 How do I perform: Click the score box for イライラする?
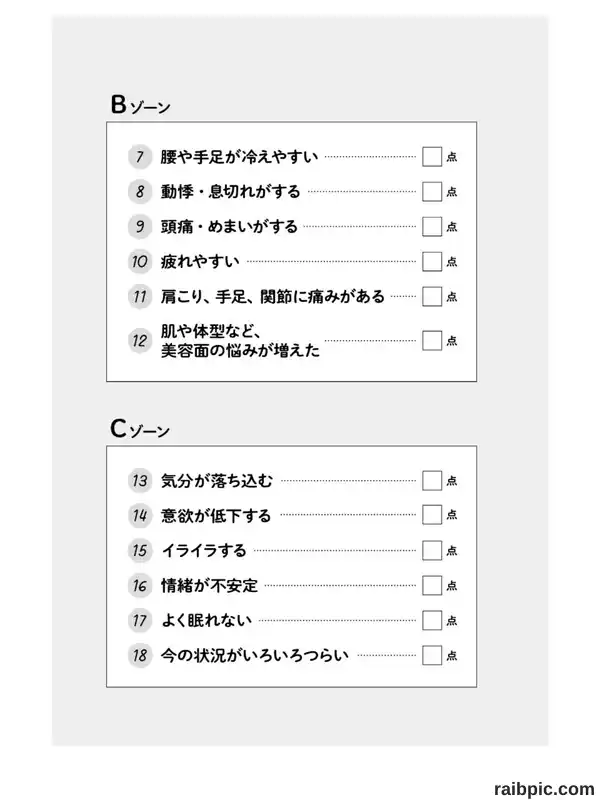[x=432, y=551]
